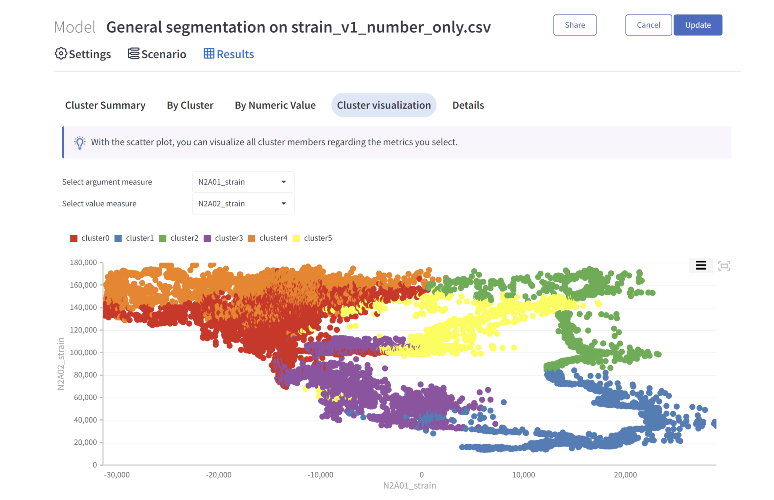This screenshot has height=500, width=774.
Task: Switch to By Cluster tab
Action: pyautogui.click(x=190, y=105)
